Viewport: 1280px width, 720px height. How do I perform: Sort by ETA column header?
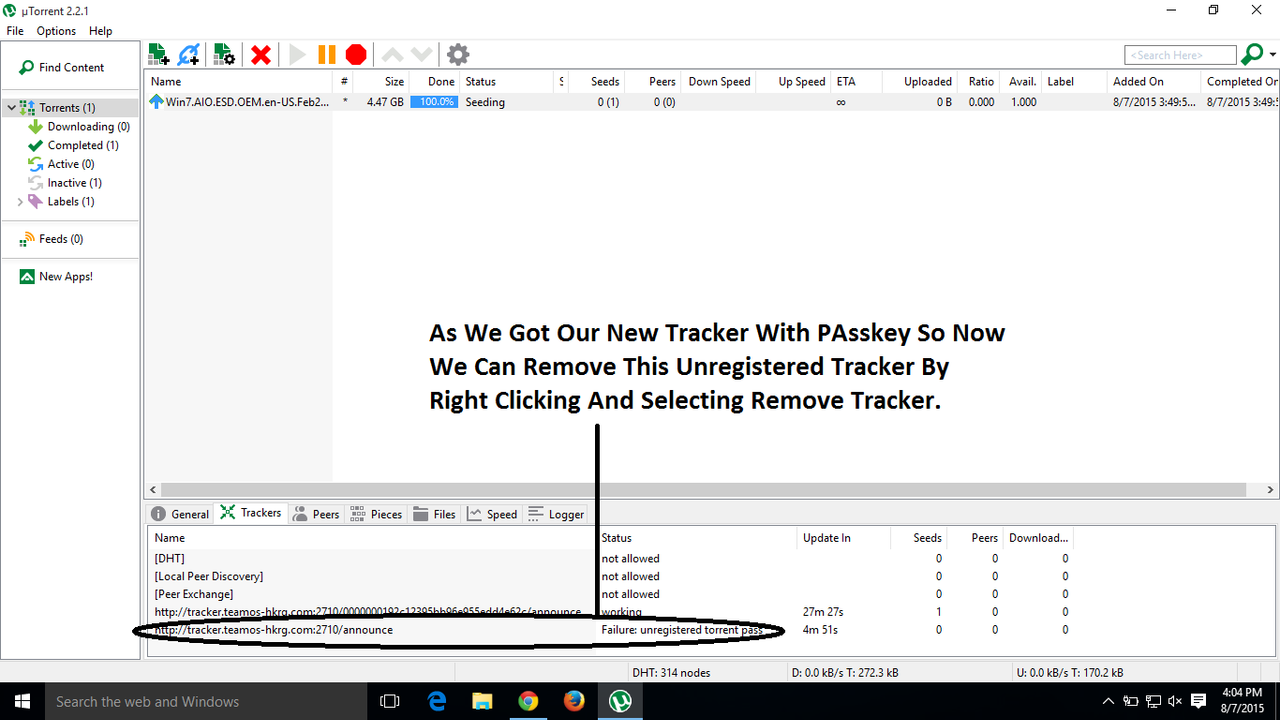coord(857,82)
